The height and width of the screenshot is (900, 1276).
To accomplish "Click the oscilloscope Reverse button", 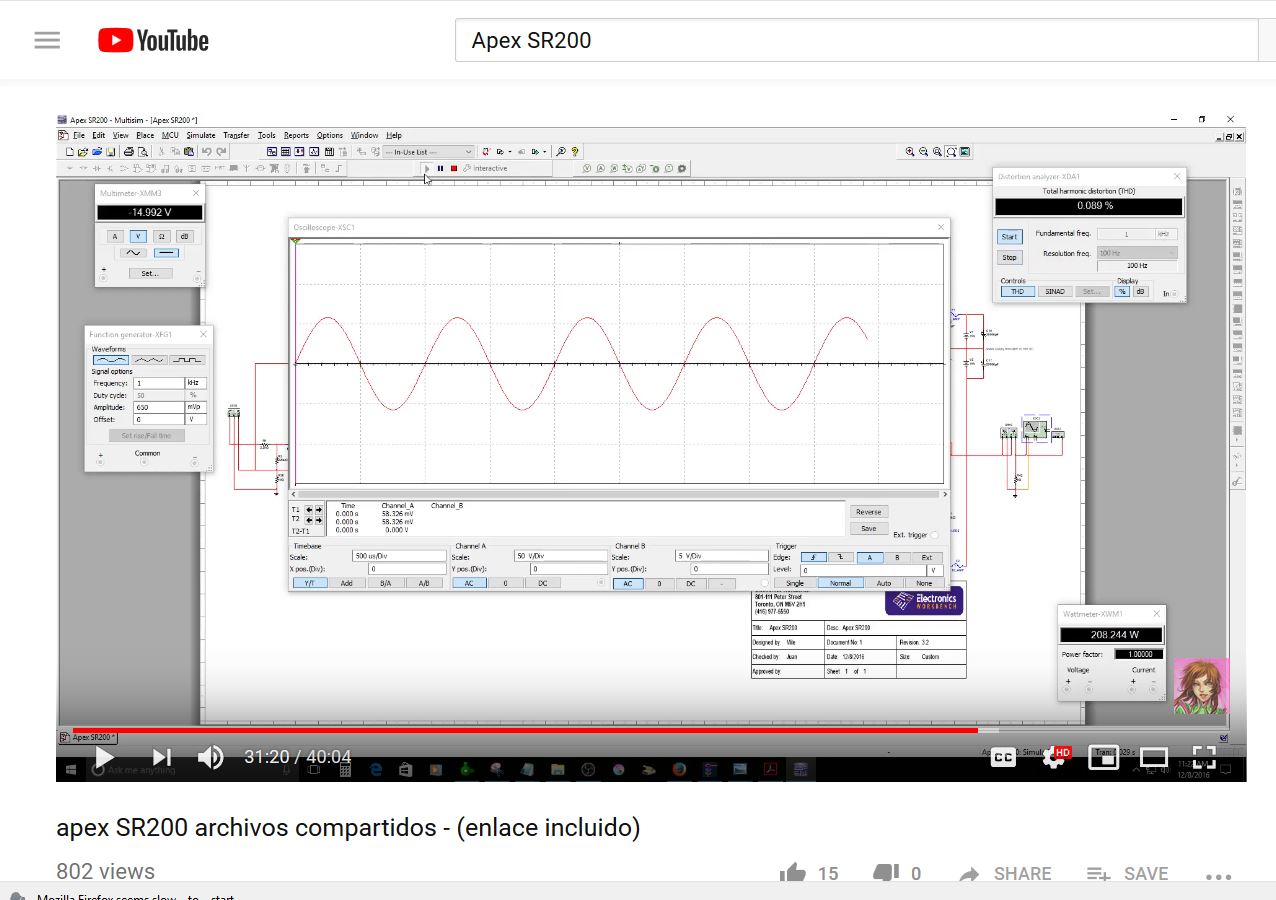I will pyautogui.click(x=868, y=512).
